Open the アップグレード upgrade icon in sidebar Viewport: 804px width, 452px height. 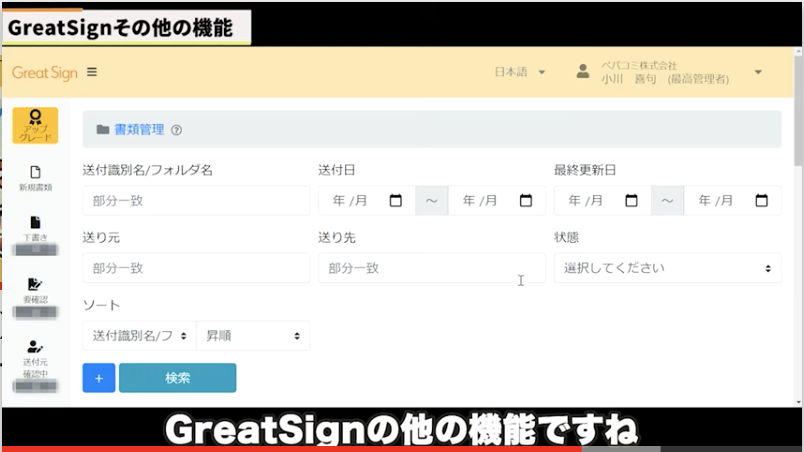coord(35,125)
